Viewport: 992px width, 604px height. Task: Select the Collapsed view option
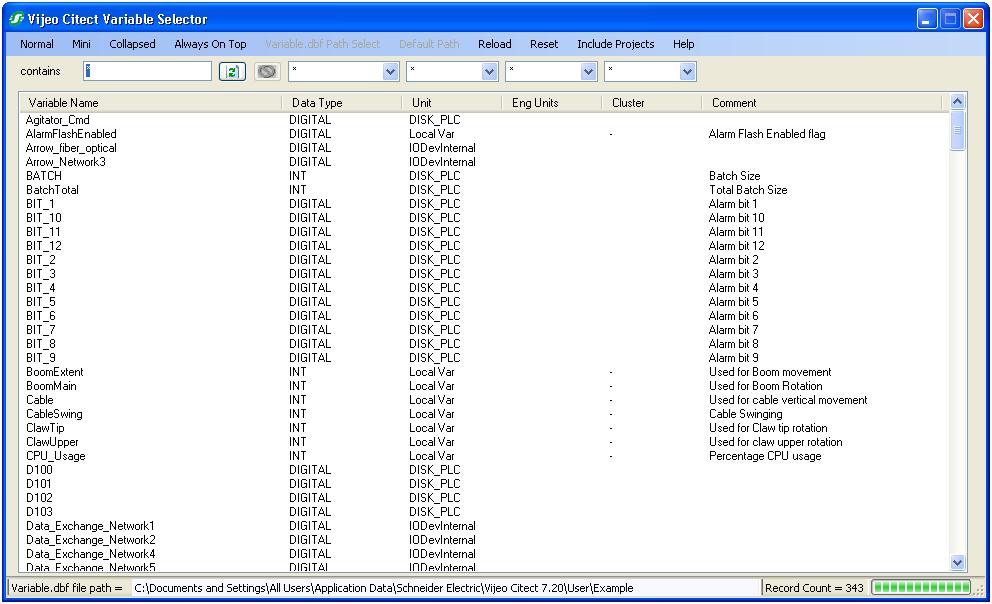point(132,44)
